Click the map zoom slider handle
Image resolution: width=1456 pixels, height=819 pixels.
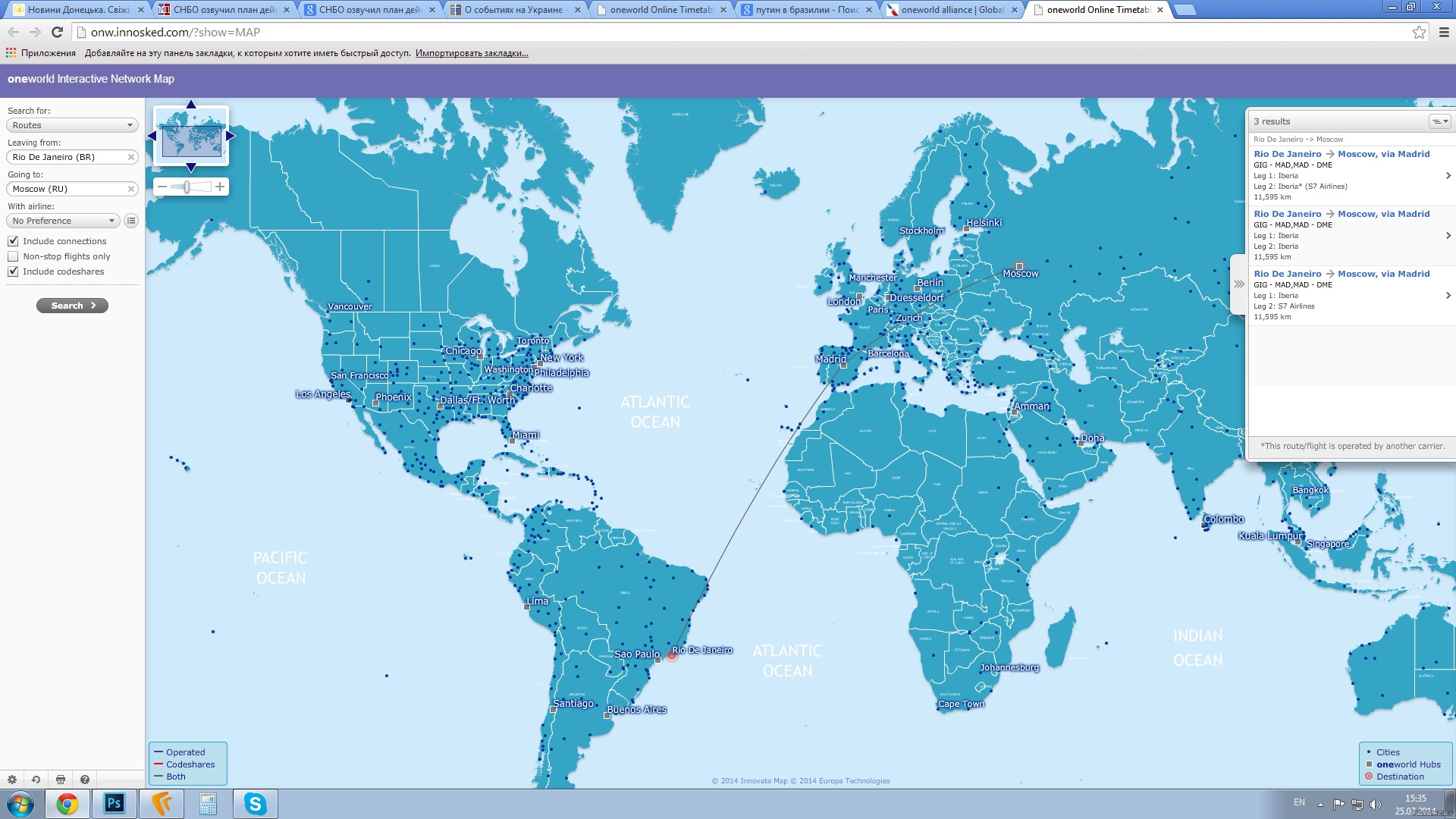[187, 187]
